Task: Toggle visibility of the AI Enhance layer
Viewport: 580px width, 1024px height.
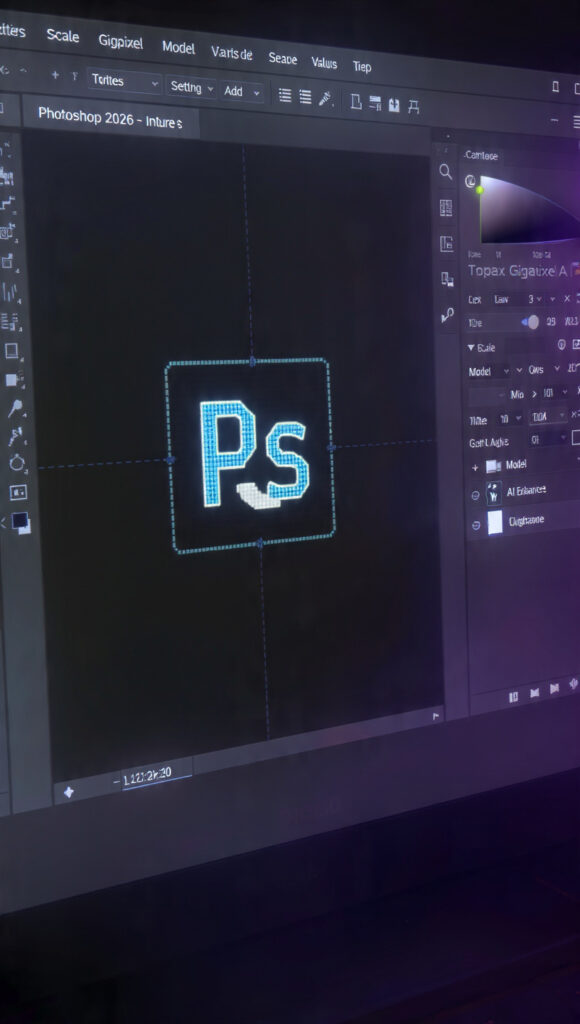Action: 475,496
